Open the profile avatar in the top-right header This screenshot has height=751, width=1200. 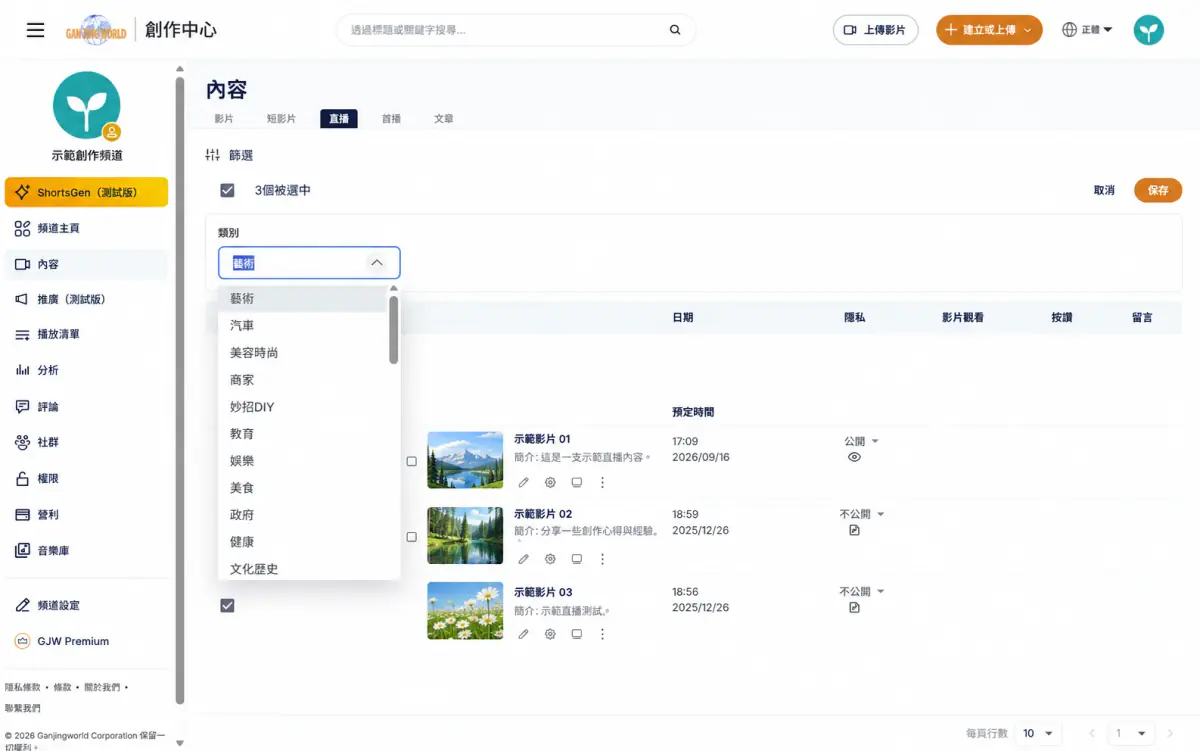pos(1148,30)
